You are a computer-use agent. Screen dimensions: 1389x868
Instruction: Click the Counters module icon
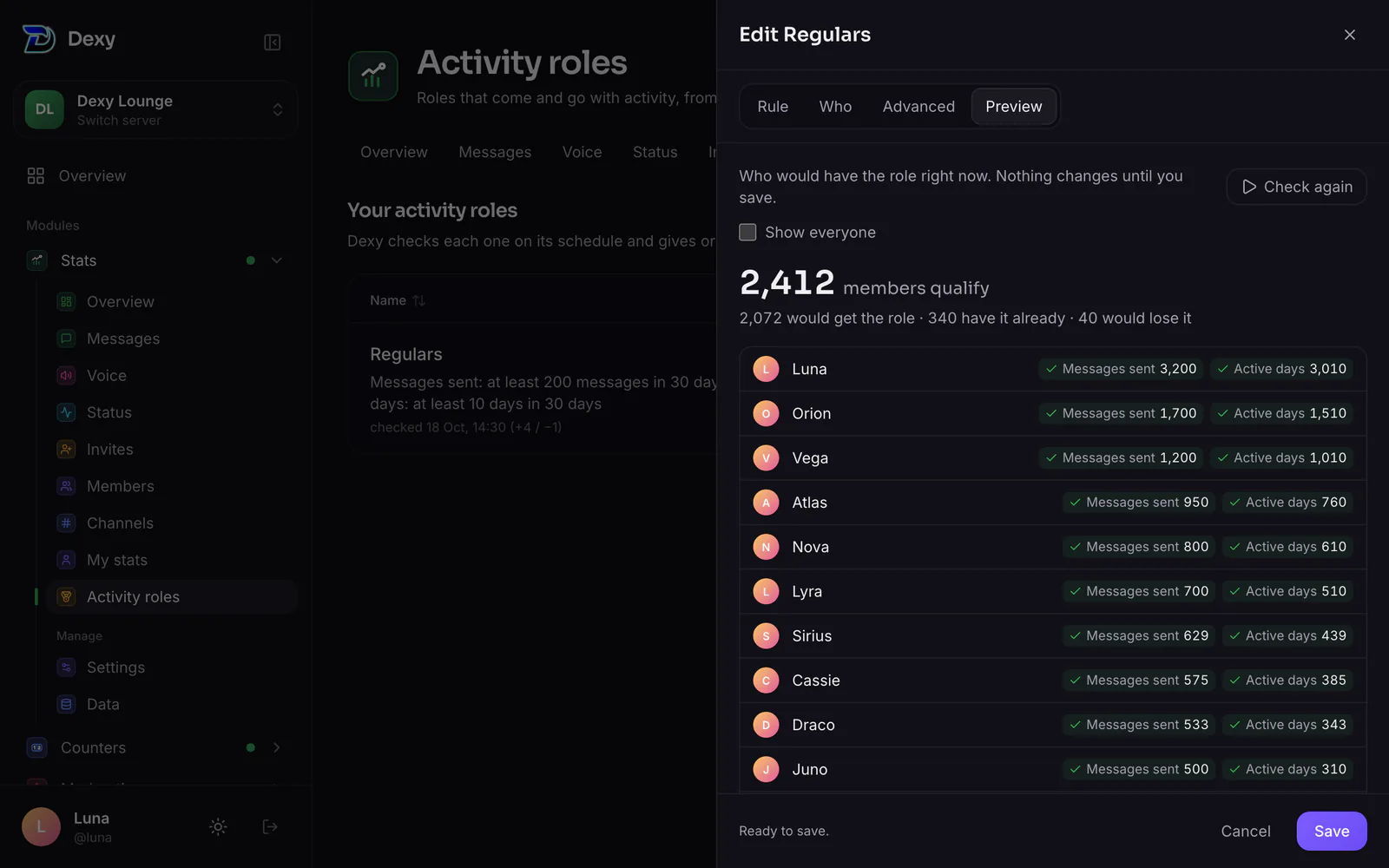pyautogui.click(x=36, y=747)
